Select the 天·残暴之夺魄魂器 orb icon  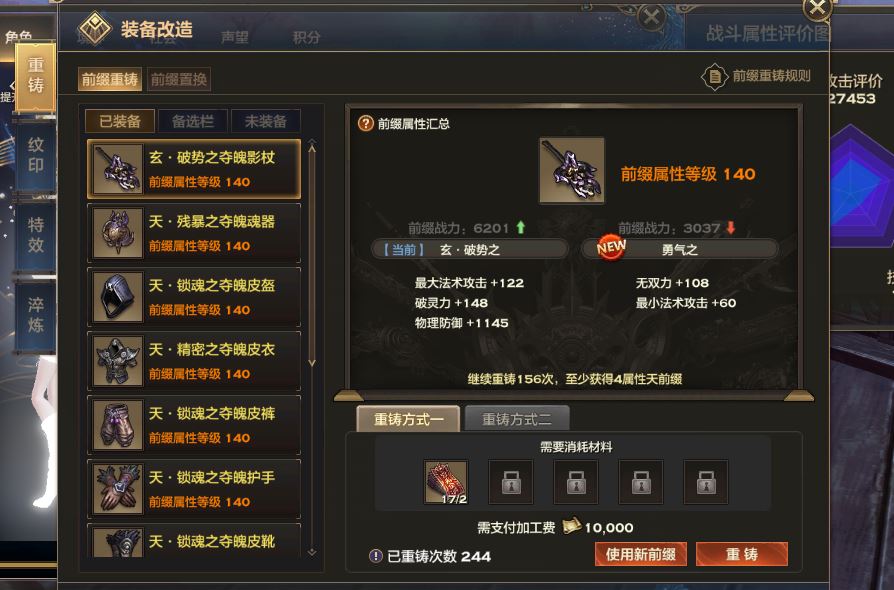(118, 233)
